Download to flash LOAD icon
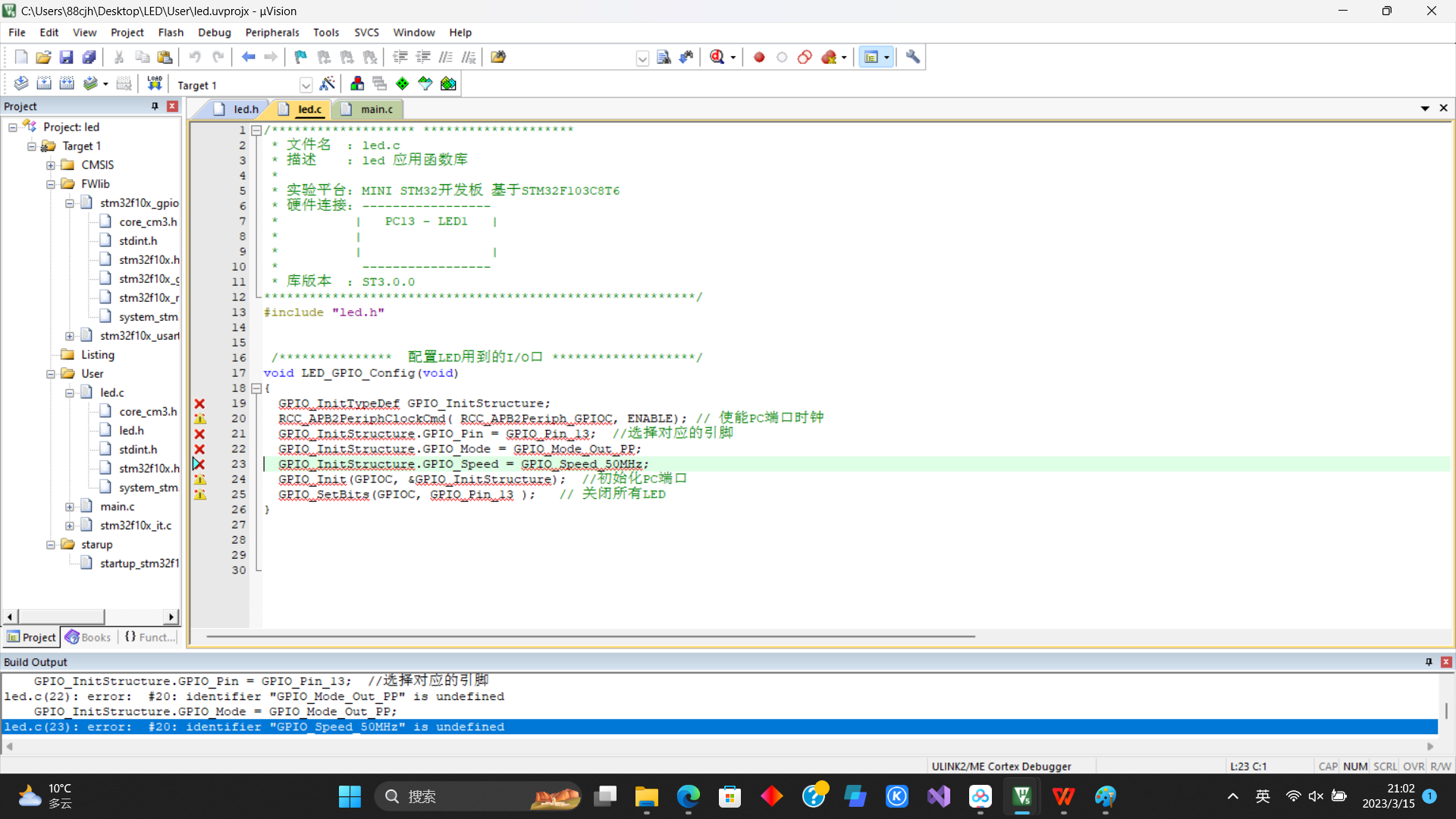Screen dimensions: 1456x819 155,83
